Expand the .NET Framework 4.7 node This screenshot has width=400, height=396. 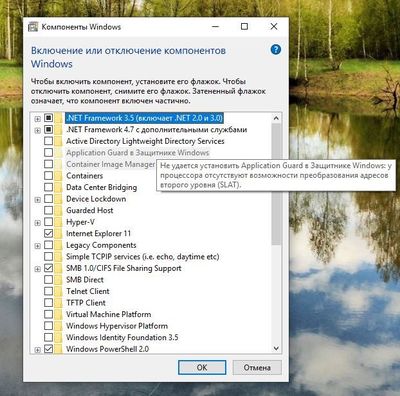pyautogui.click(x=38, y=130)
